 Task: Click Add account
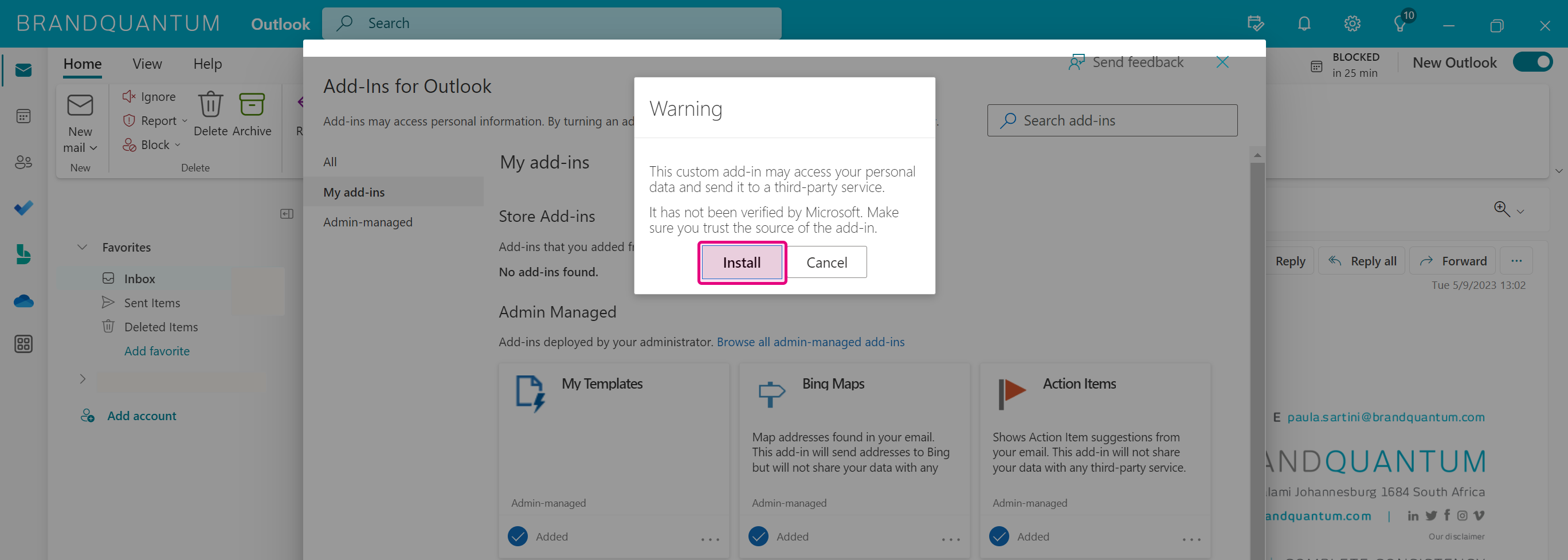[129, 416]
